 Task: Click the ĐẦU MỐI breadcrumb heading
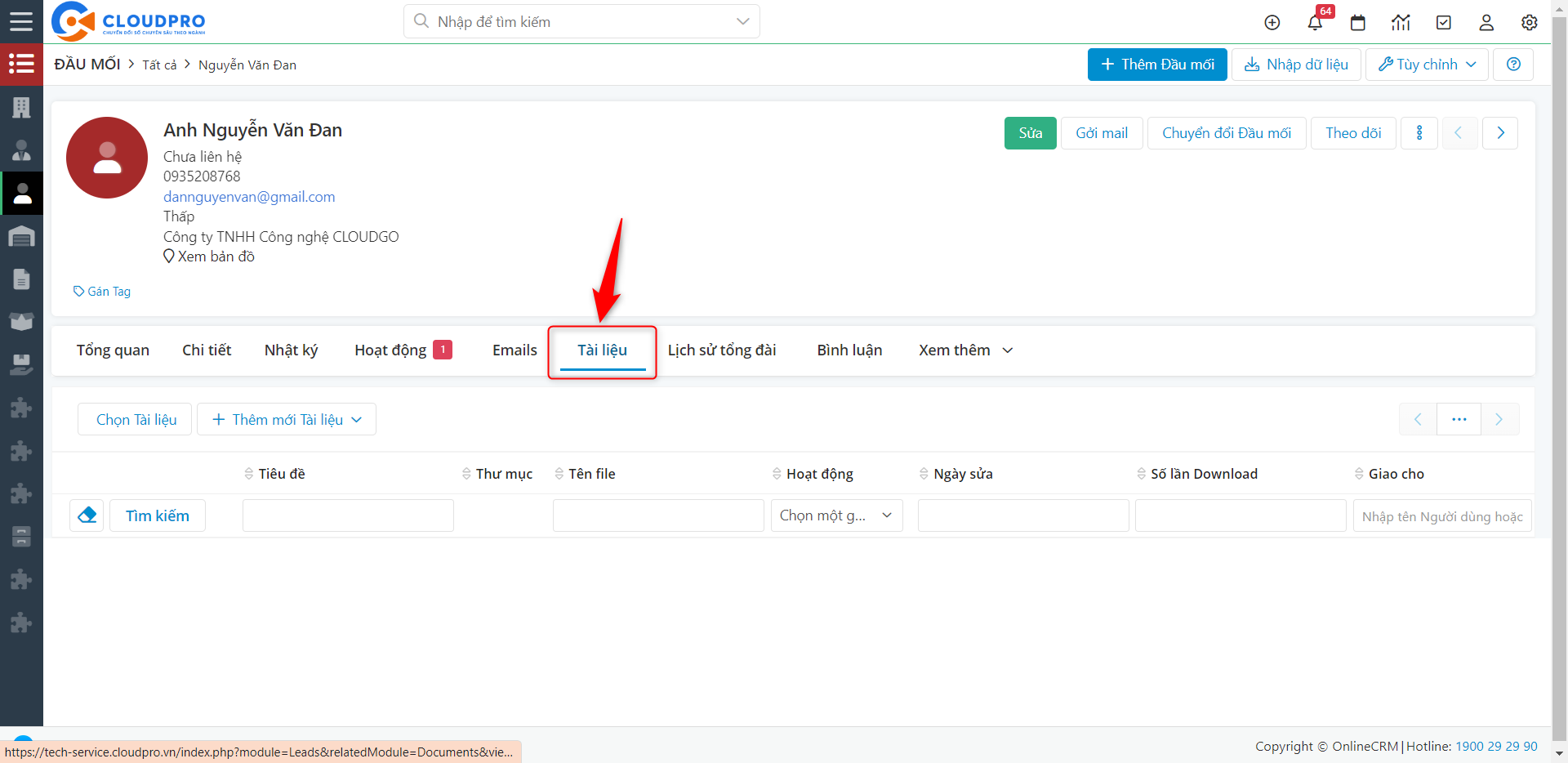coord(87,64)
